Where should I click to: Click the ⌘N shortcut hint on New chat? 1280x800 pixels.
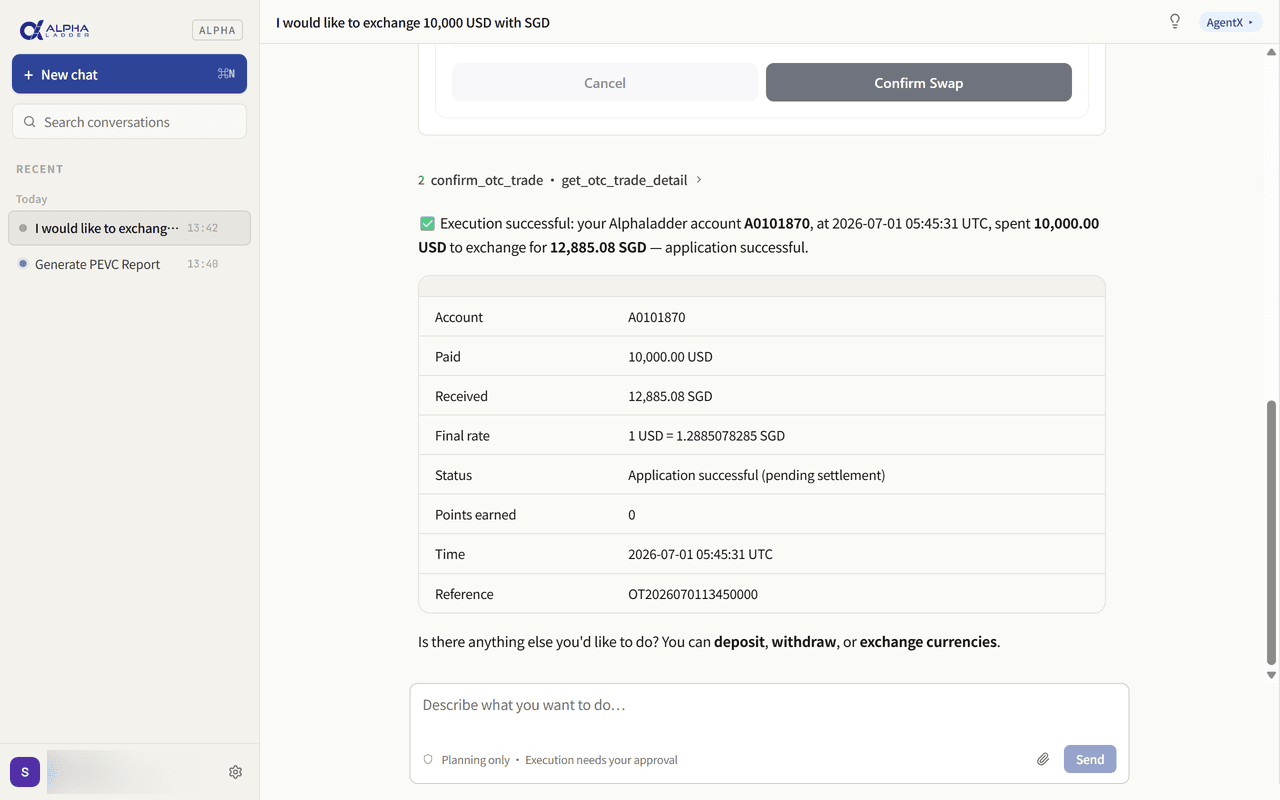point(226,74)
